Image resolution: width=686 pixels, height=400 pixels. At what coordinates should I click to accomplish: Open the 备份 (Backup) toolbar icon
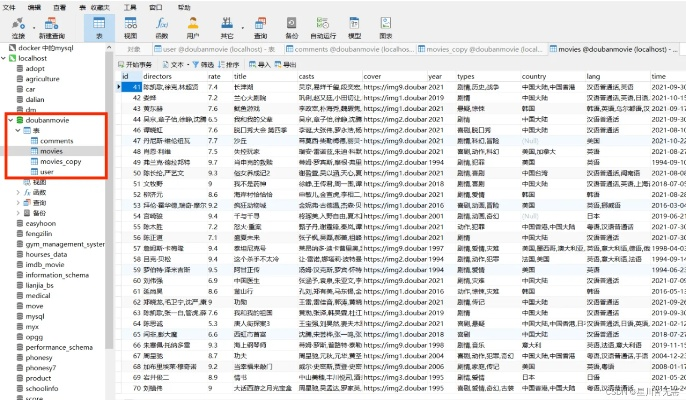click(x=290, y=24)
